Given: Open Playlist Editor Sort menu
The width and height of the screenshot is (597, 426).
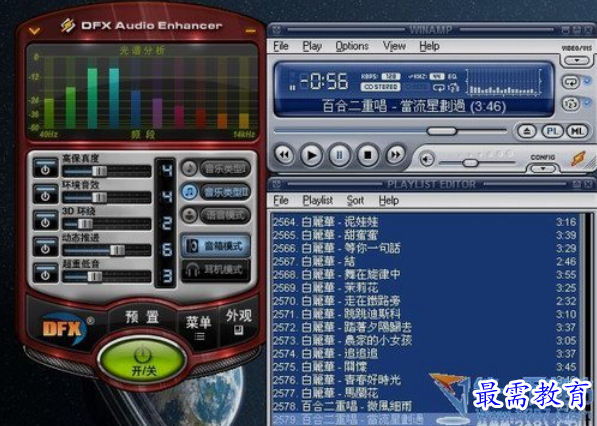Looking at the screenshot, I should point(355,200).
